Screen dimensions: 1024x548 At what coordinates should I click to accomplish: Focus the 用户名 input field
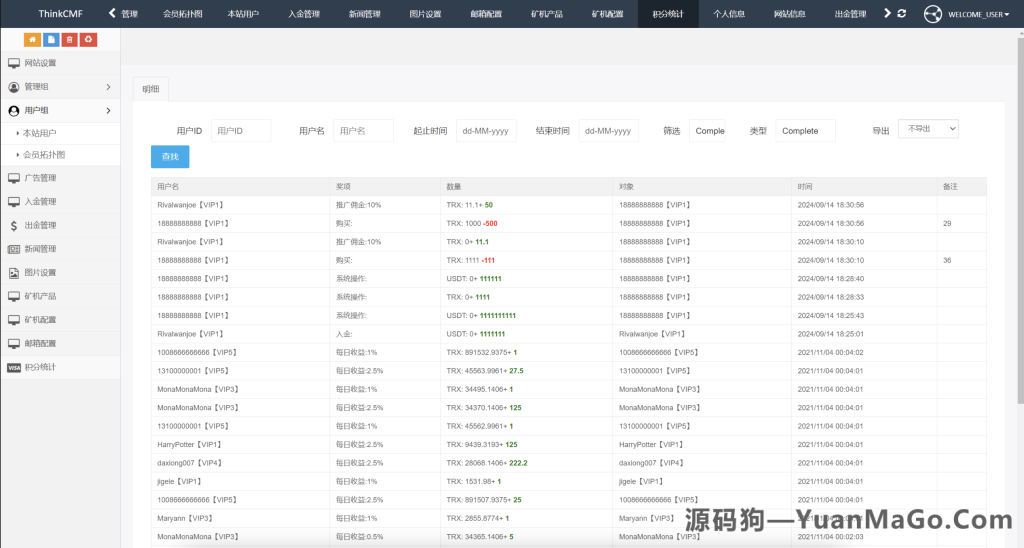click(363, 131)
